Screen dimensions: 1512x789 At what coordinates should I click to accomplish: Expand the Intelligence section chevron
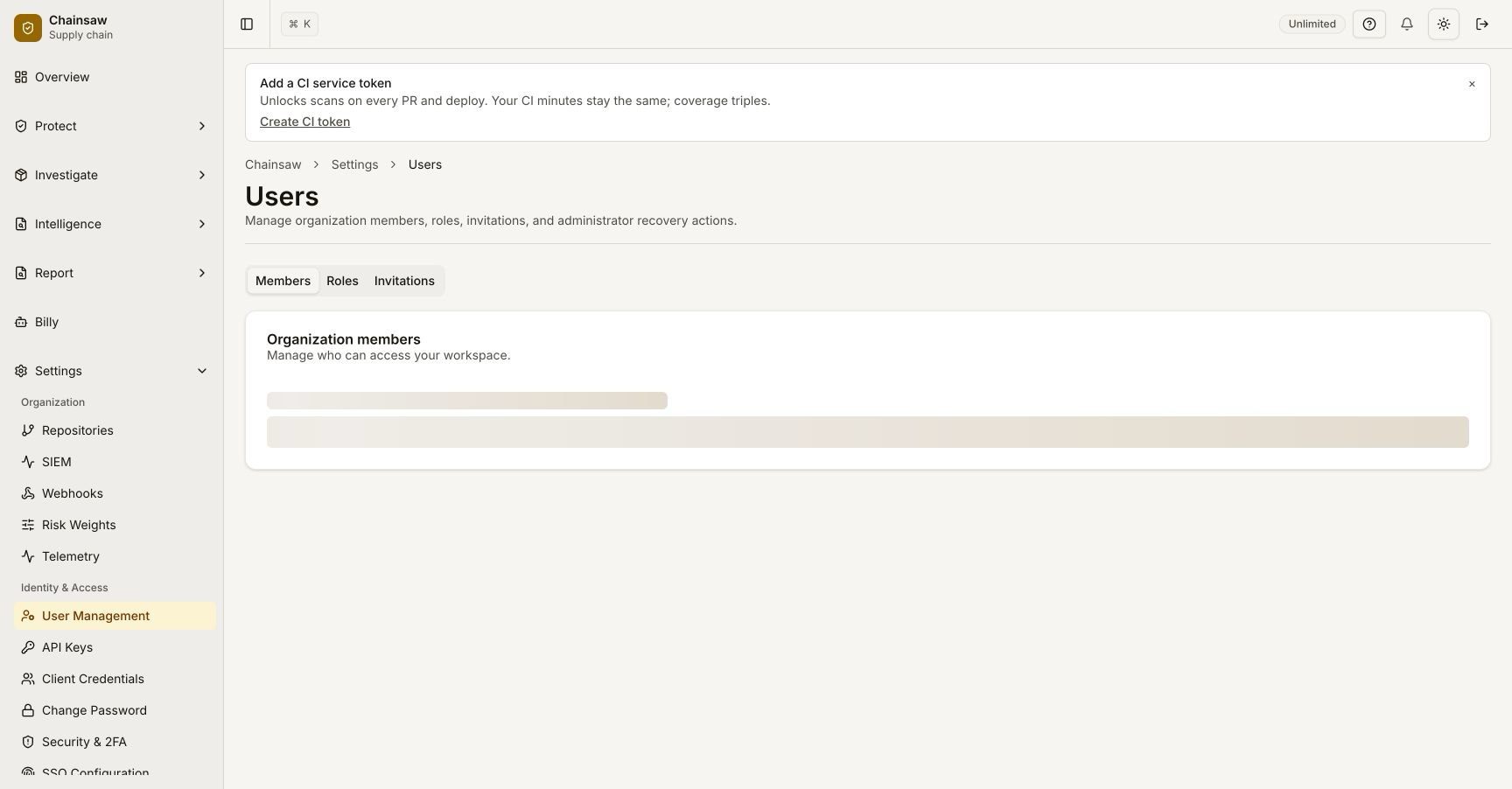click(202, 224)
